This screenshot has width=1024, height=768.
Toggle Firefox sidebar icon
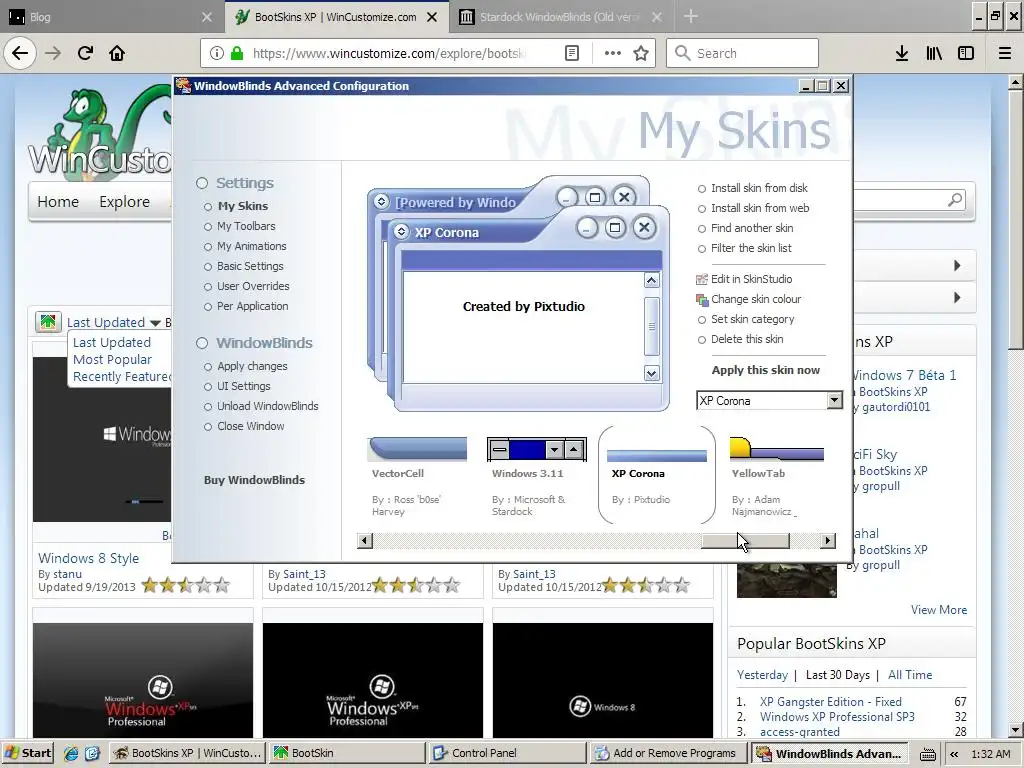pos(966,53)
